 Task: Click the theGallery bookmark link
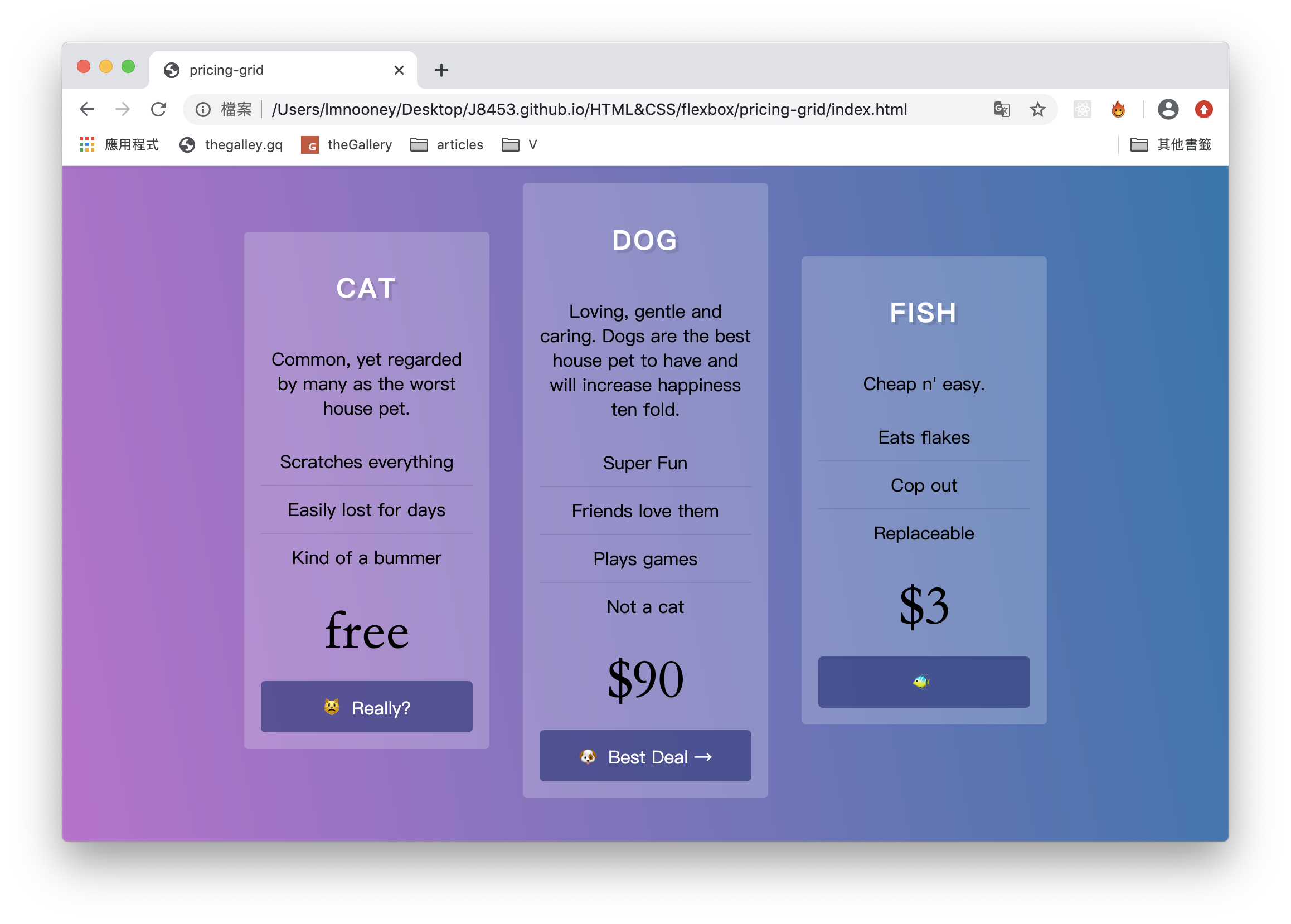[347, 145]
